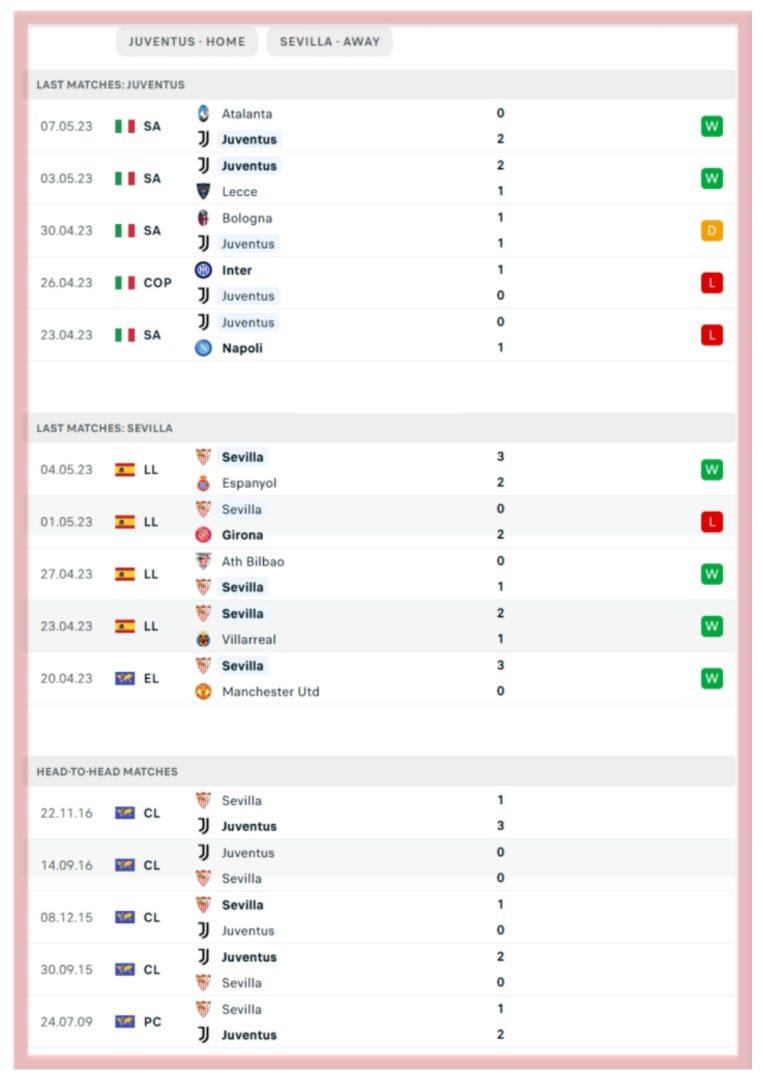
Task: Click green W badge for Atalanta match
Action: point(712,126)
